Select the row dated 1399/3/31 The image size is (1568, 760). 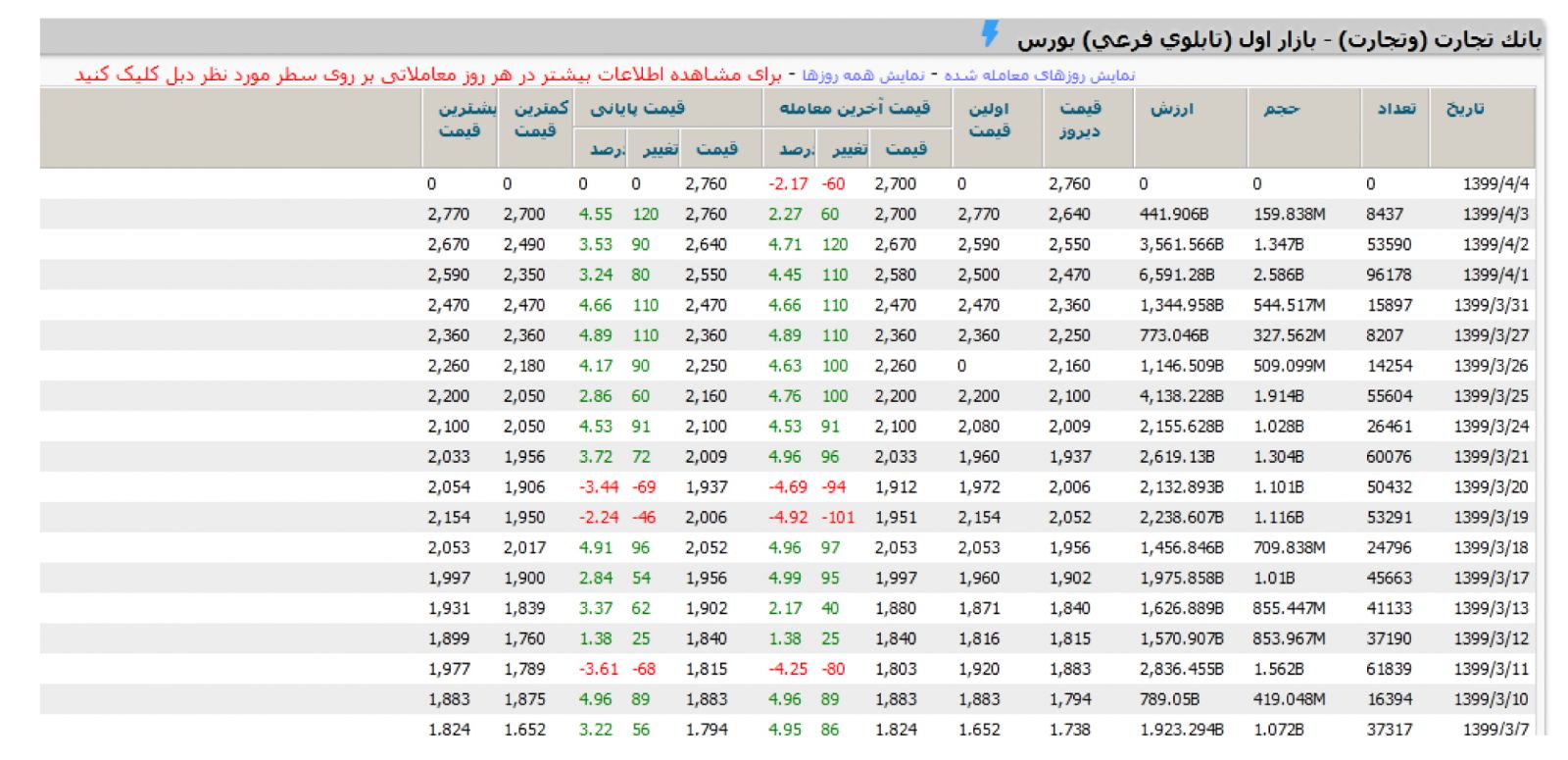tap(787, 305)
